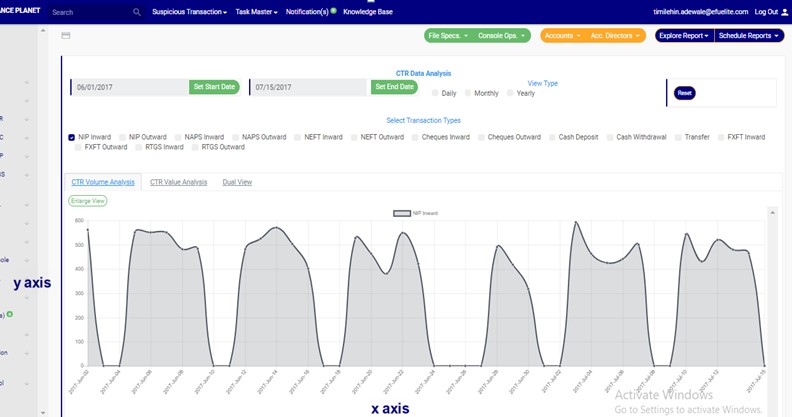Viewport: 792px width, 417px height.
Task: Click the Enlarge View button
Action: click(x=88, y=201)
